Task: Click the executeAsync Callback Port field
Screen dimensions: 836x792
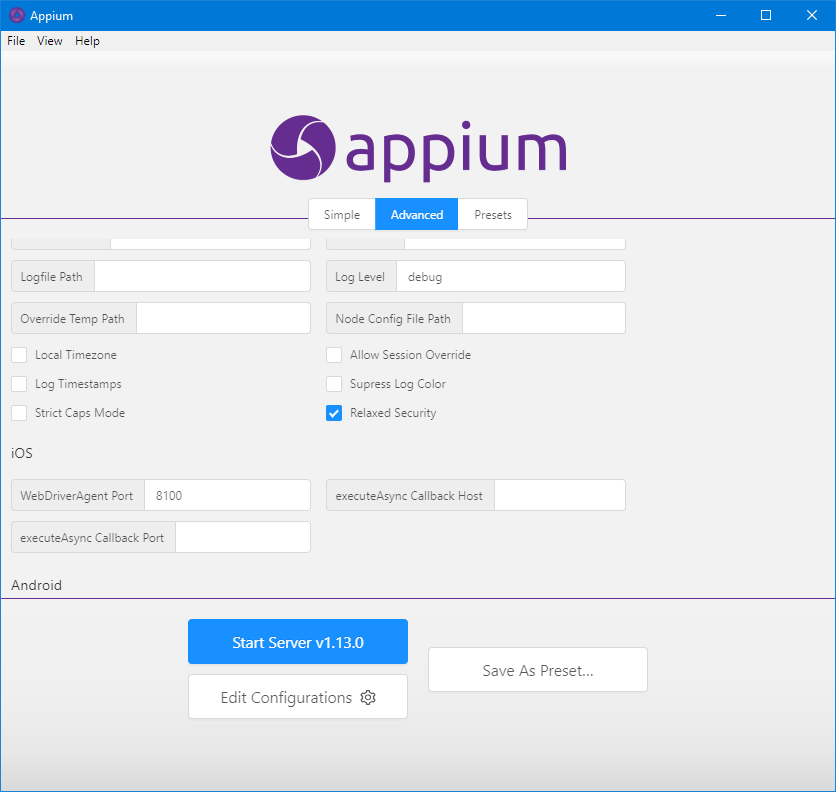Action: pos(243,537)
